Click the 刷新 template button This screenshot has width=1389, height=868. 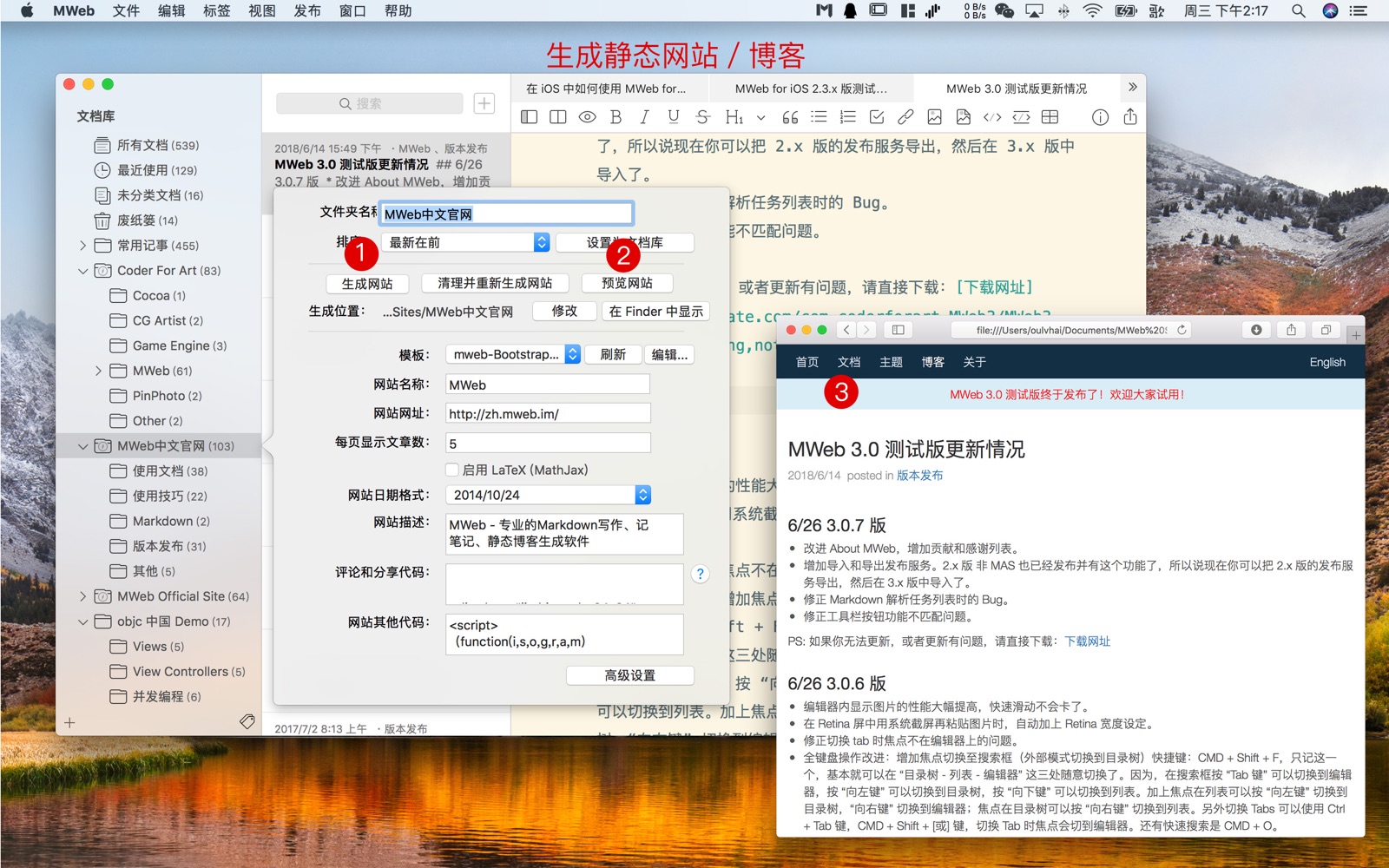click(613, 354)
